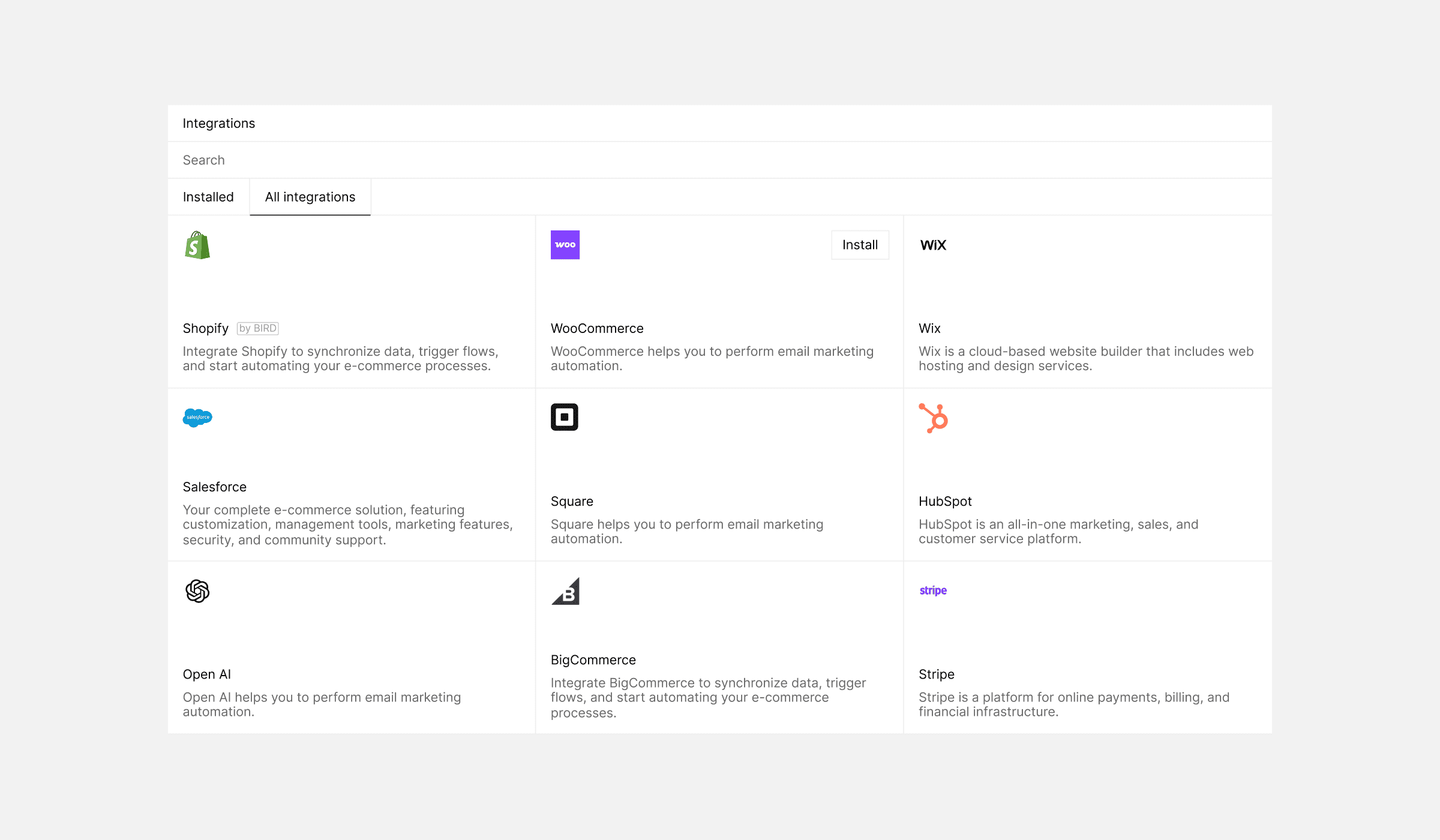Open the Open AI title text
1440x840 pixels.
point(207,674)
